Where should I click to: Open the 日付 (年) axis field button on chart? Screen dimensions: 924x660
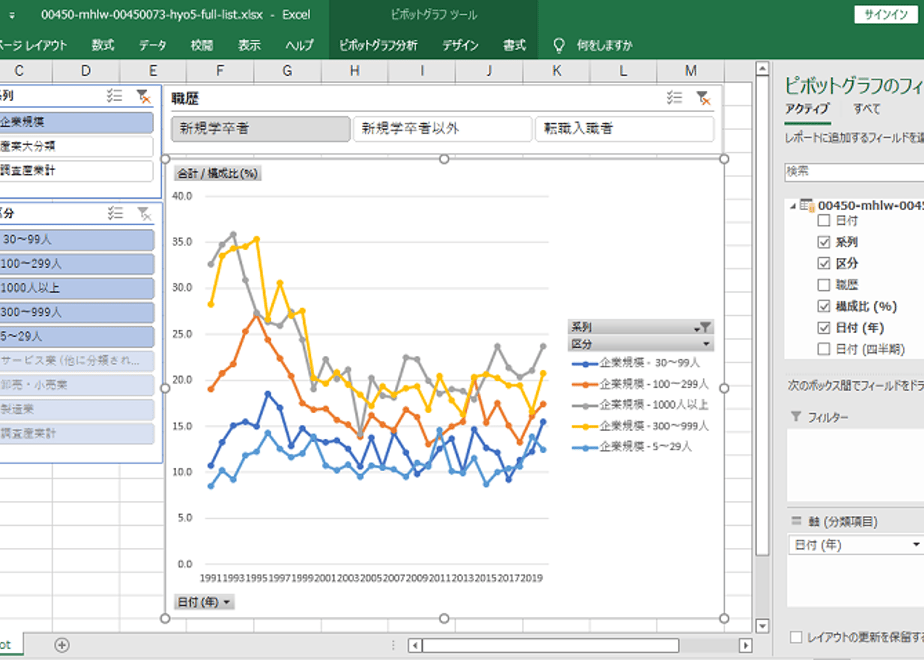(x=204, y=602)
